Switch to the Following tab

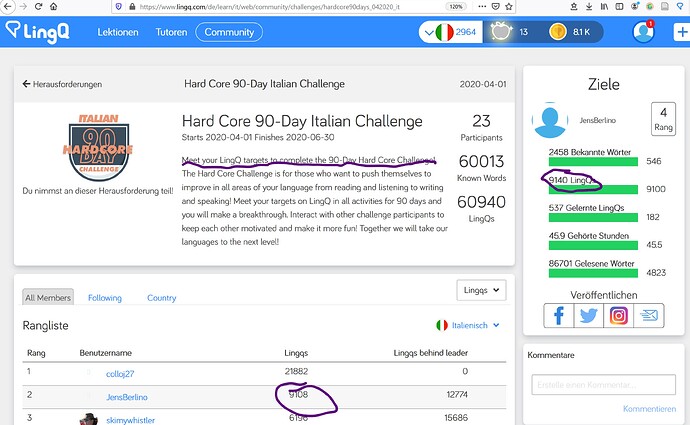click(105, 298)
